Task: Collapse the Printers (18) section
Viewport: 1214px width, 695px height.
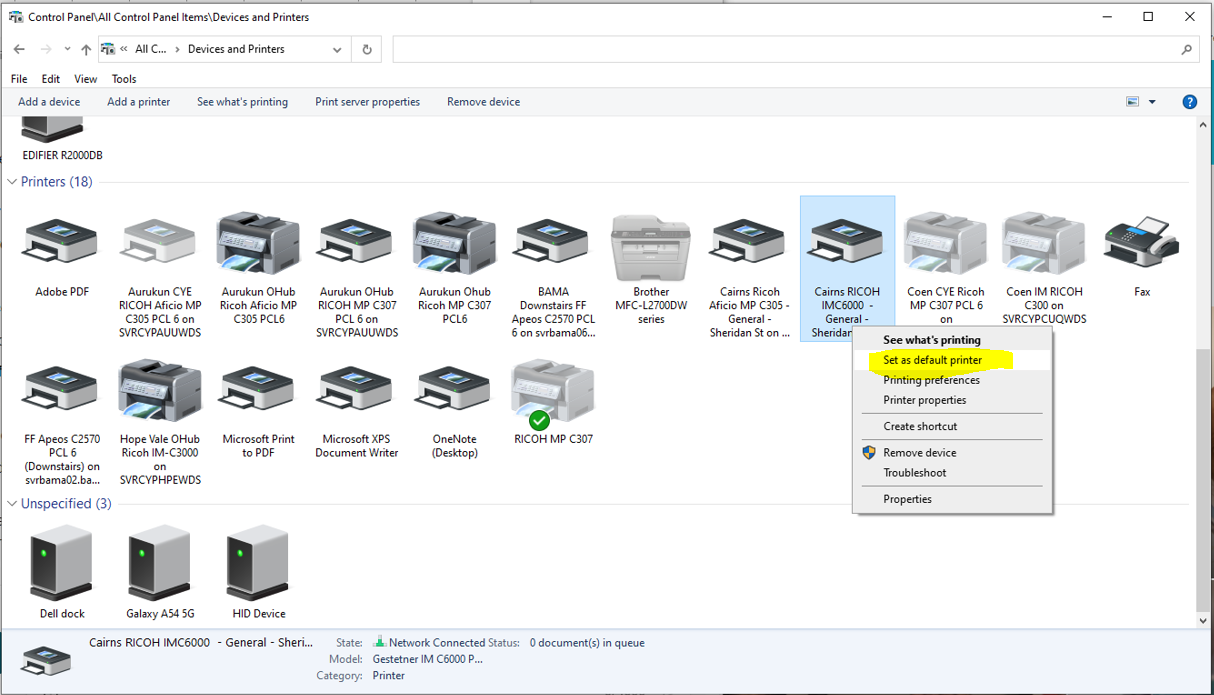Action: click(x=10, y=181)
